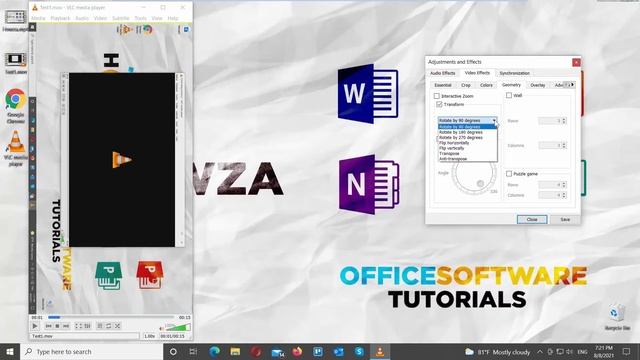Click the VLC seek bar
The width and height of the screenshot is (640, 360).
pyautogui.click(x=111, y=317)
